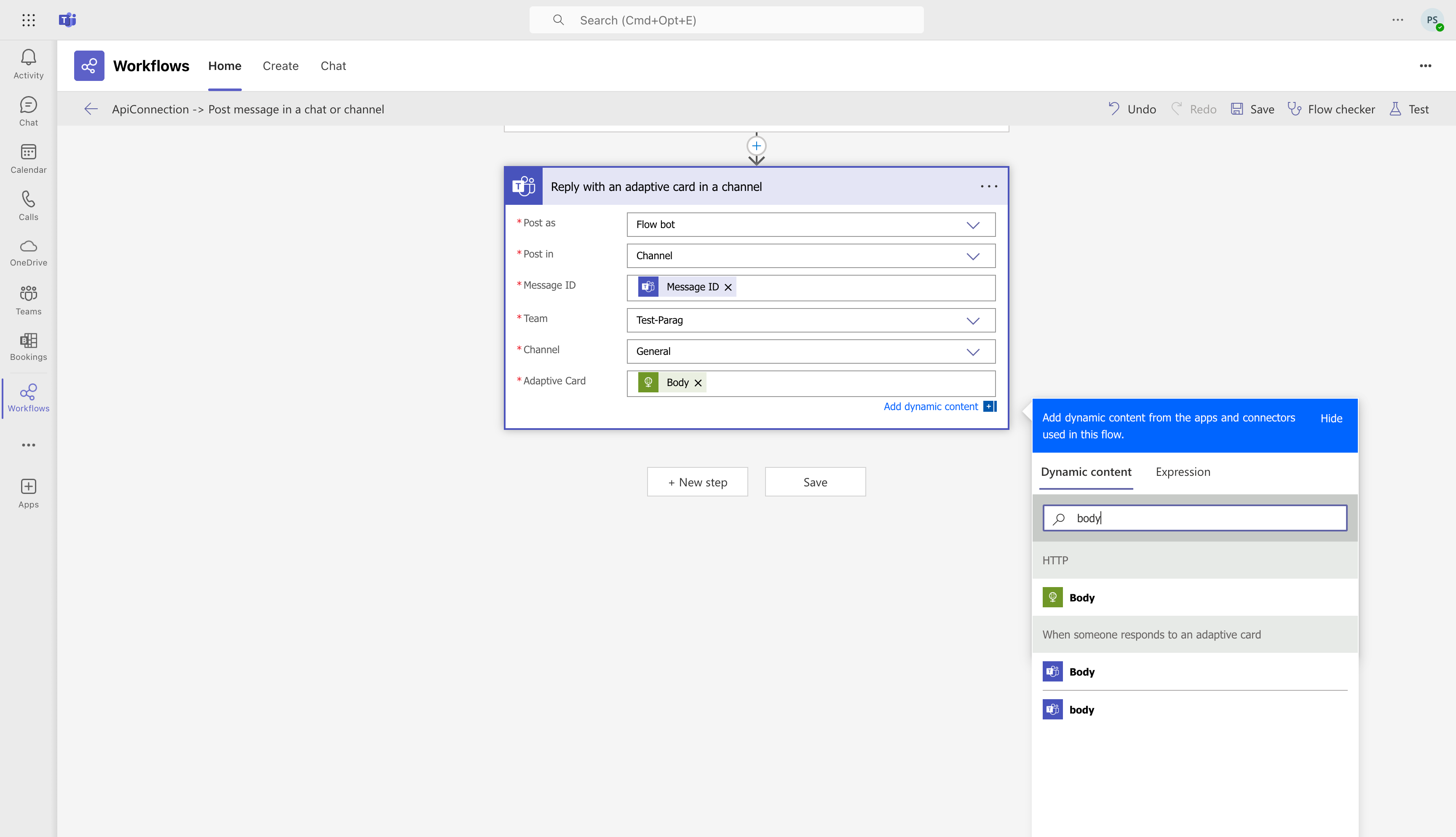Open the app launcher grid icon
Image resolution: width=1456 pixels, height=837 pixels.
tap(28, 20)
